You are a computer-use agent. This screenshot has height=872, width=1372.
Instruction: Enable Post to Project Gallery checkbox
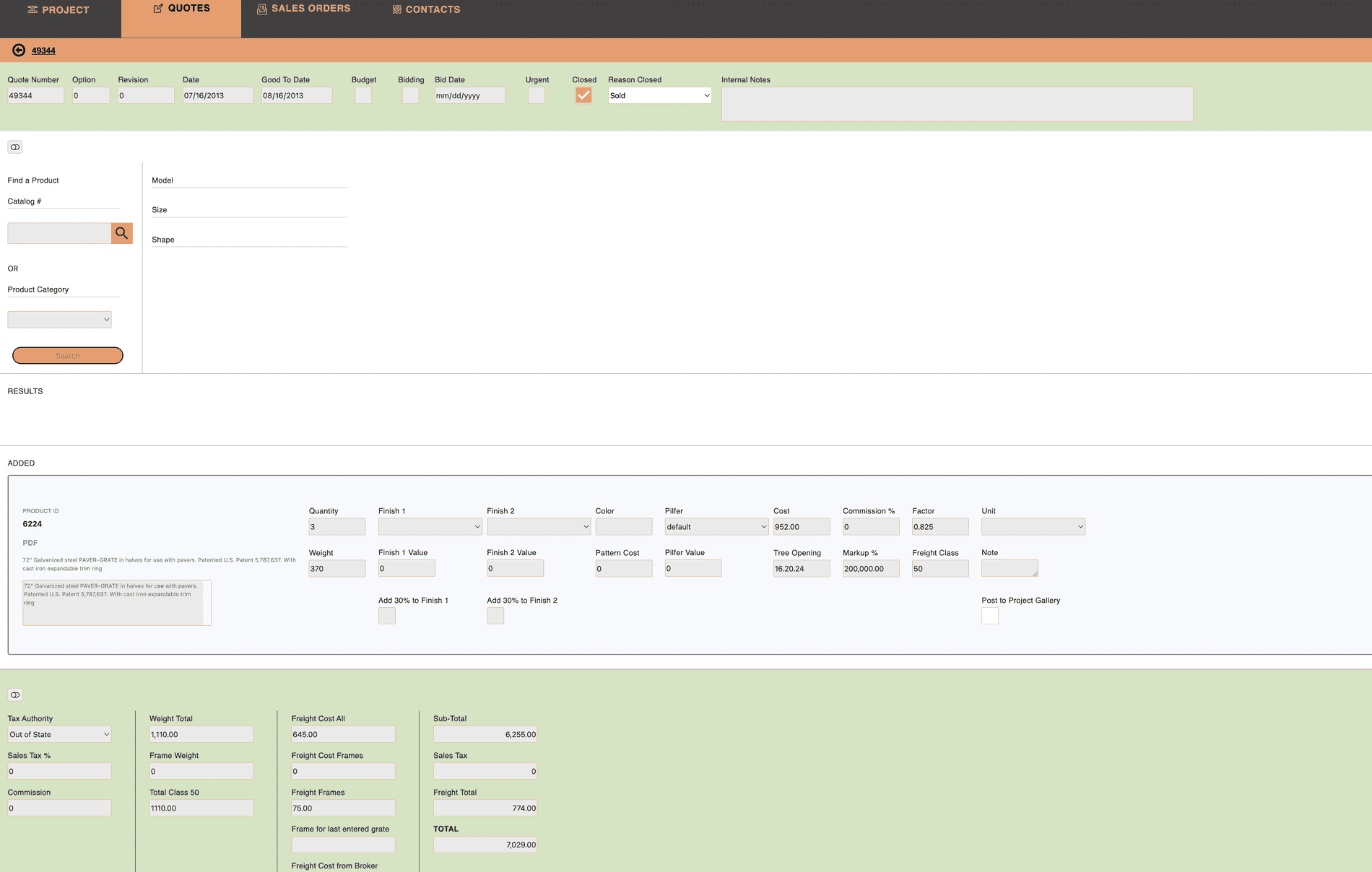pos(990,616)
